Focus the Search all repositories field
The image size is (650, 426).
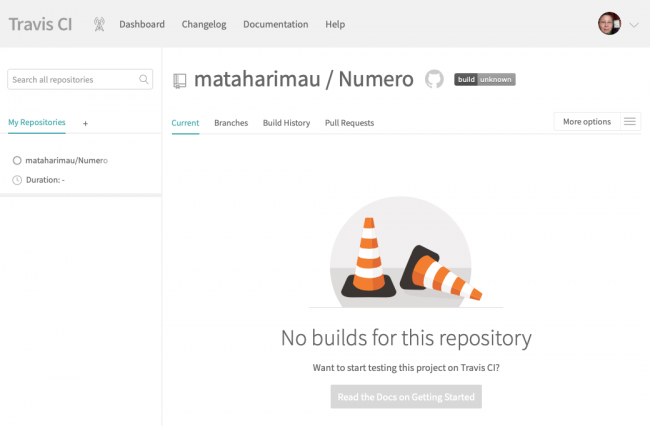tap(80, 79)
